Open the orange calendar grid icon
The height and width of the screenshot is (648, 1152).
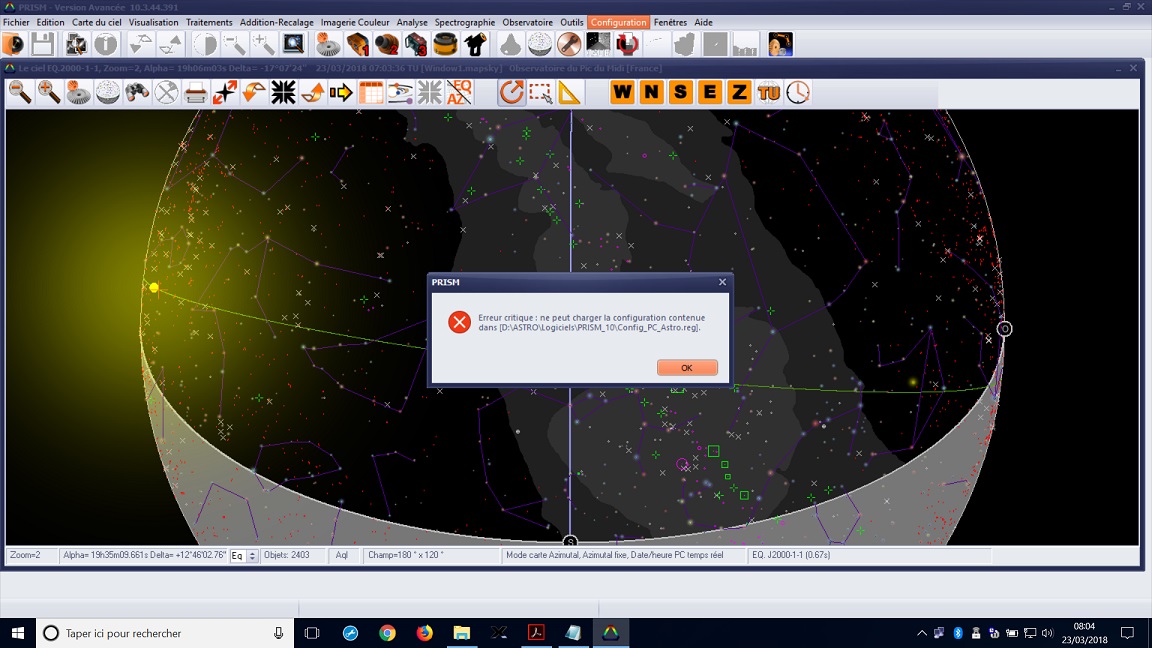371,93
